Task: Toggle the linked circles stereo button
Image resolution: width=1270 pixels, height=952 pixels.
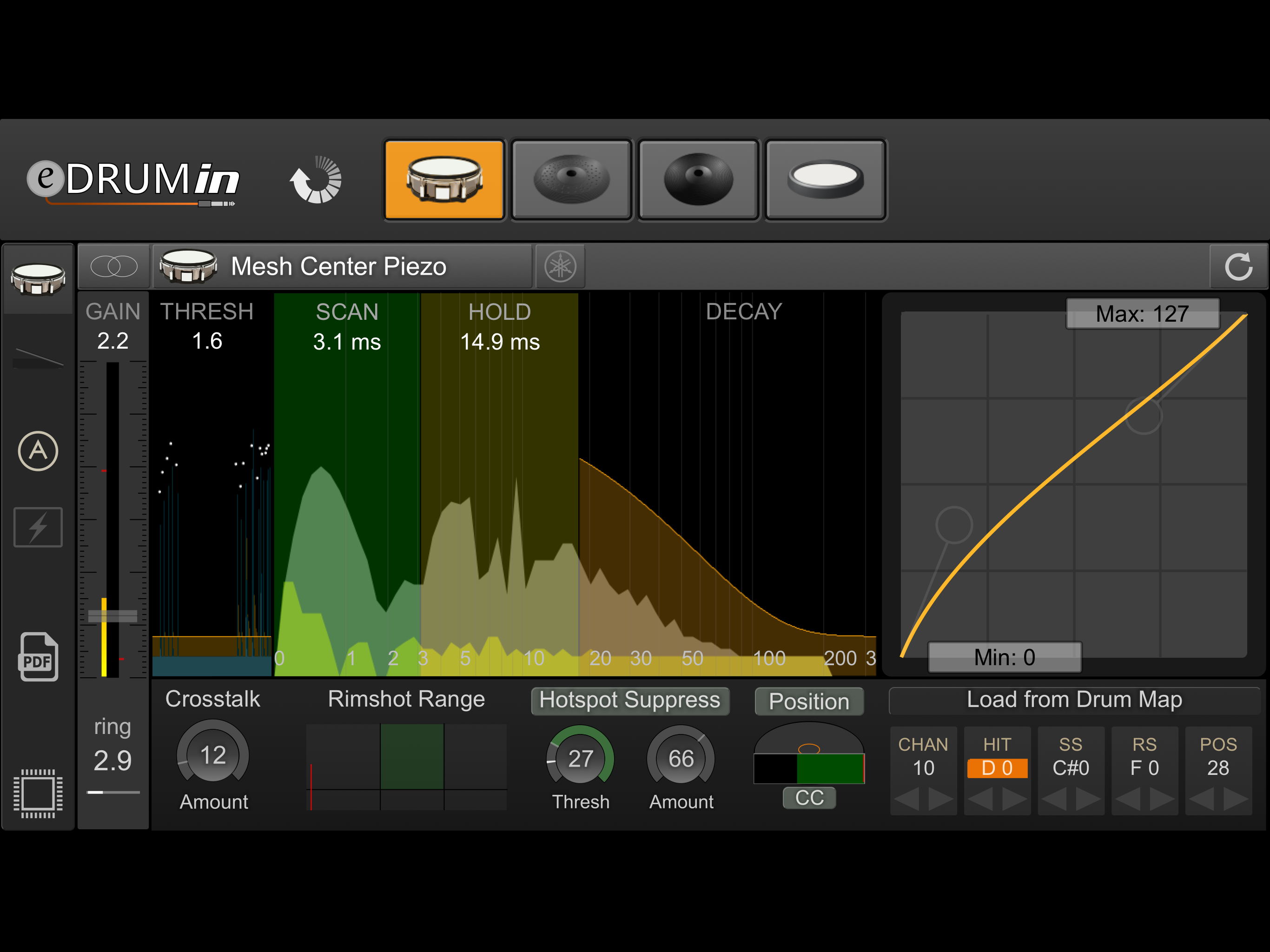Action: (x=114, y=266)
